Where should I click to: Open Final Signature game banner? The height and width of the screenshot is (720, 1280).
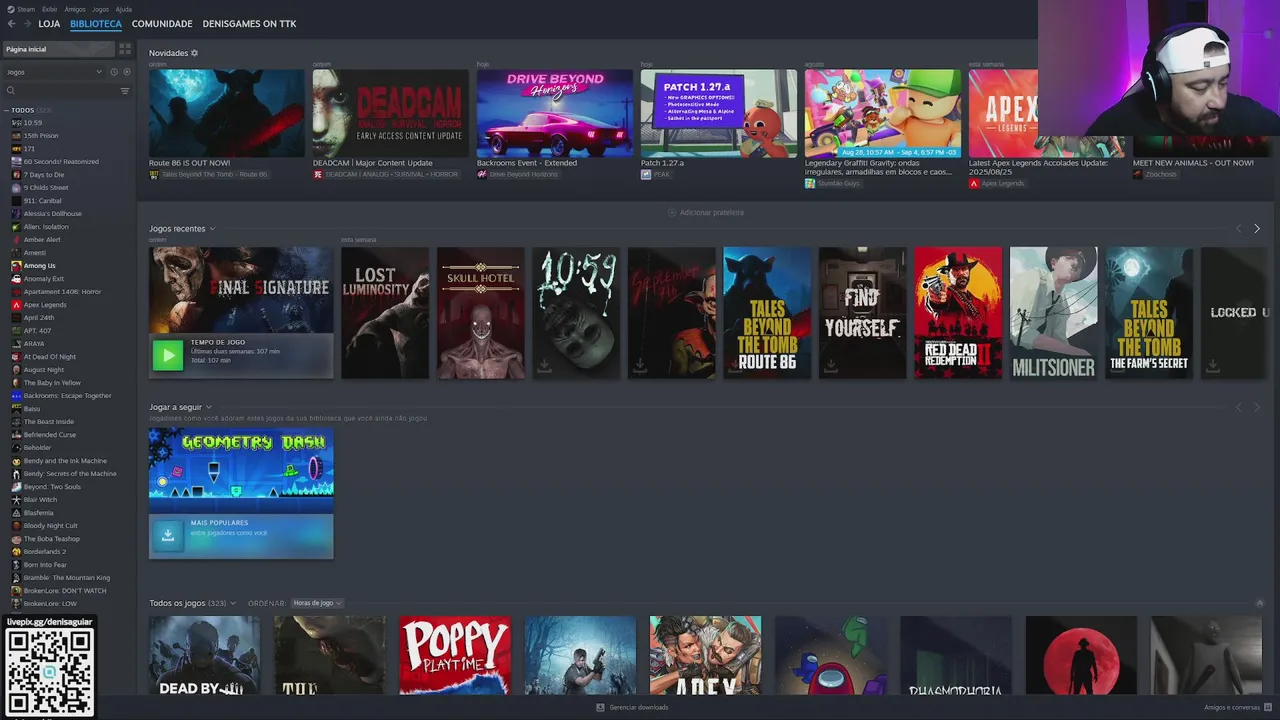tap(241, 290)
